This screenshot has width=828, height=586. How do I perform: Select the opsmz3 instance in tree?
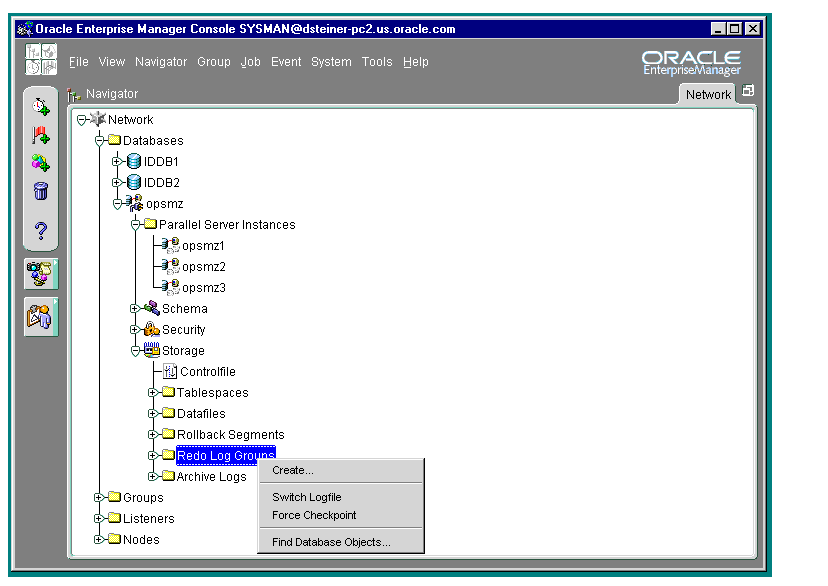coord(203,288)
